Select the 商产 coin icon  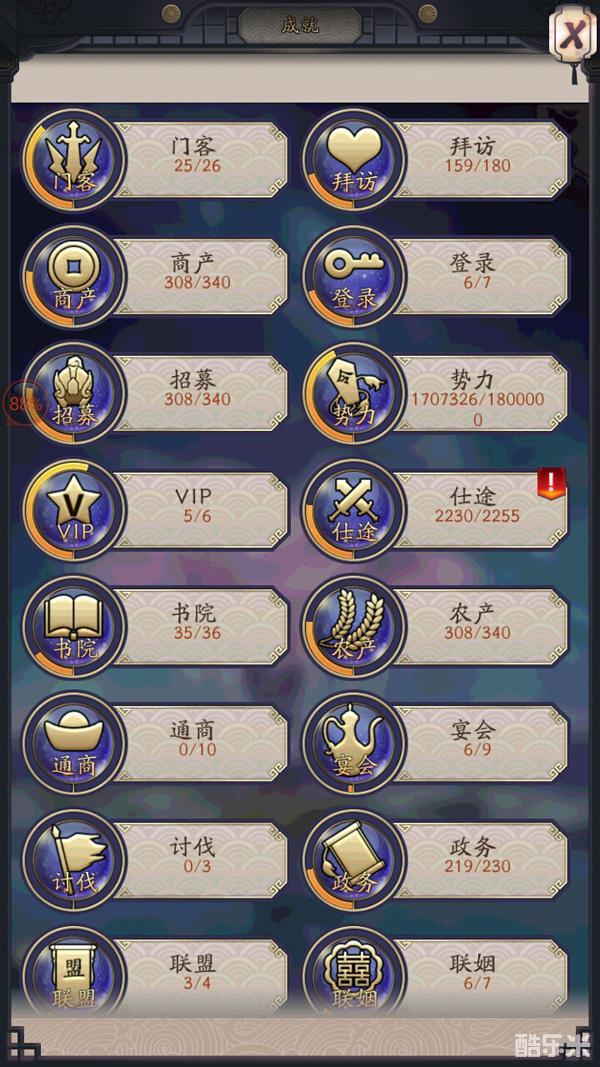click(x=74, y=278)
